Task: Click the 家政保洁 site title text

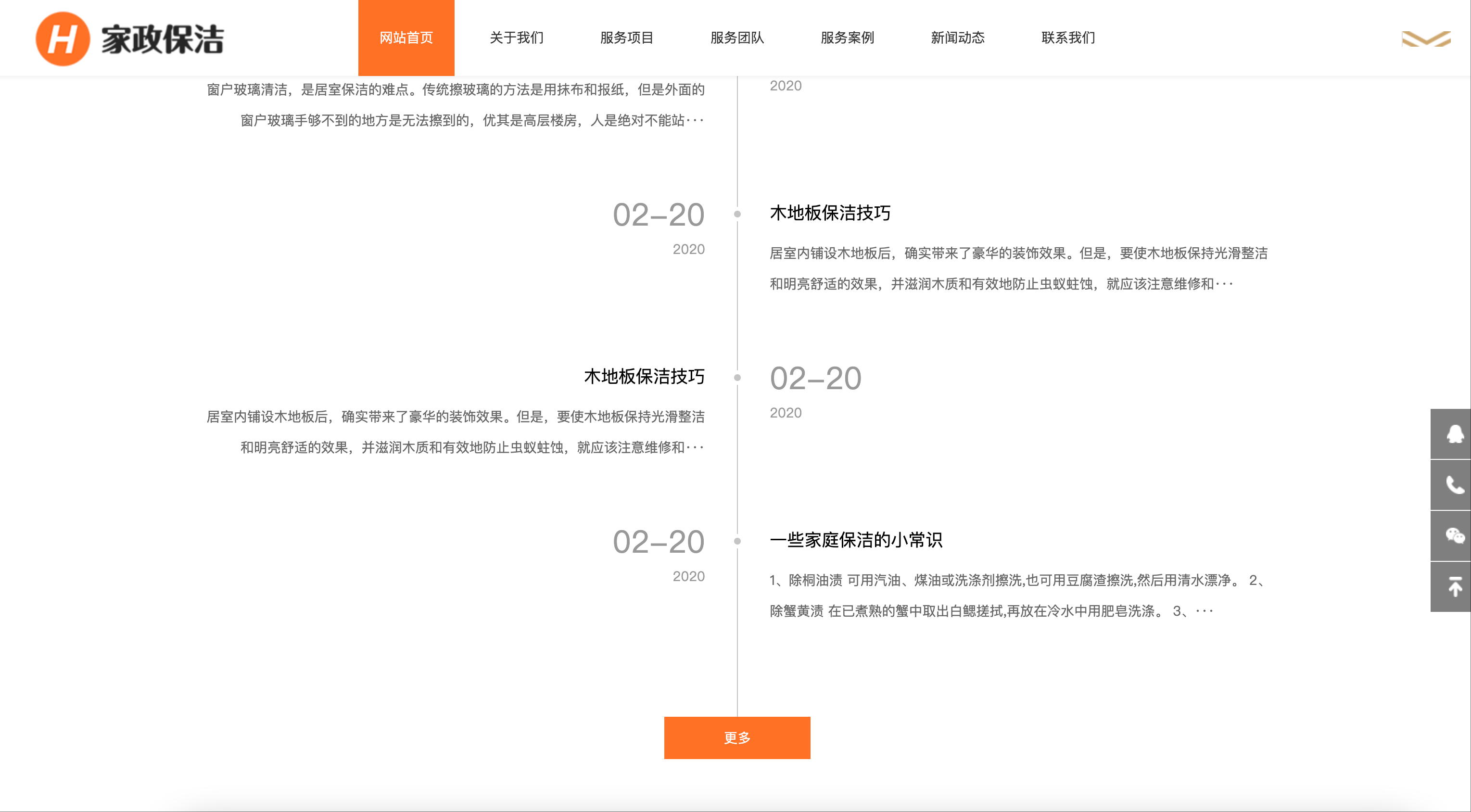Action: pyautogui.click(x=163, y=39)
